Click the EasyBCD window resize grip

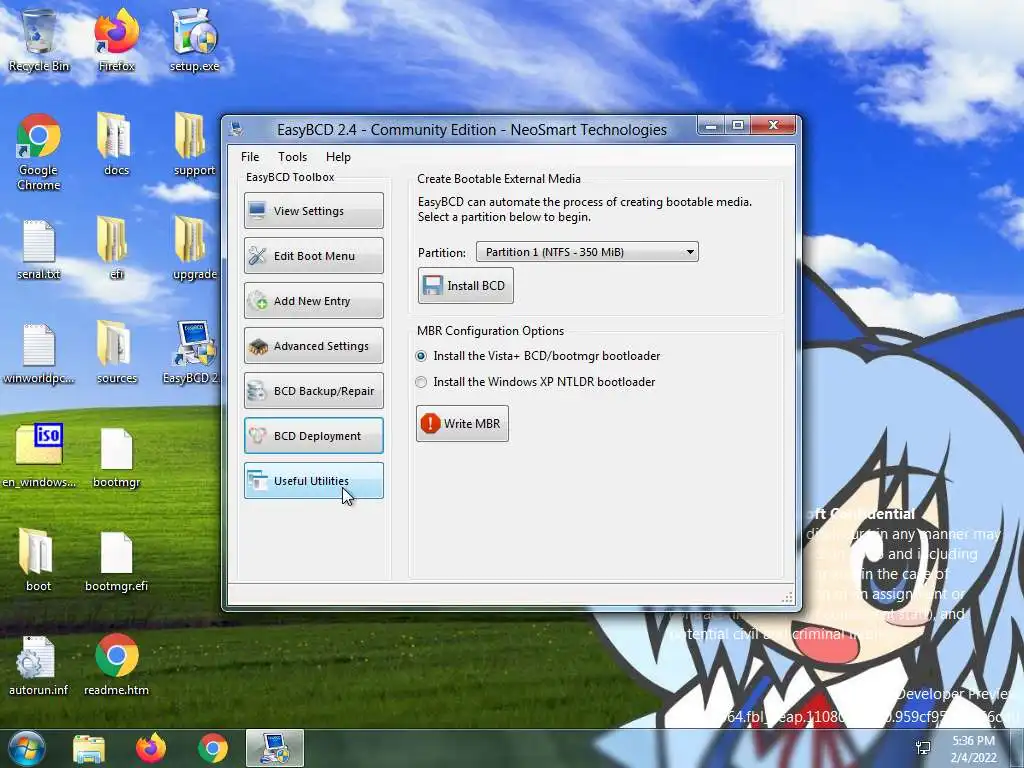click(x=787, y=598)
